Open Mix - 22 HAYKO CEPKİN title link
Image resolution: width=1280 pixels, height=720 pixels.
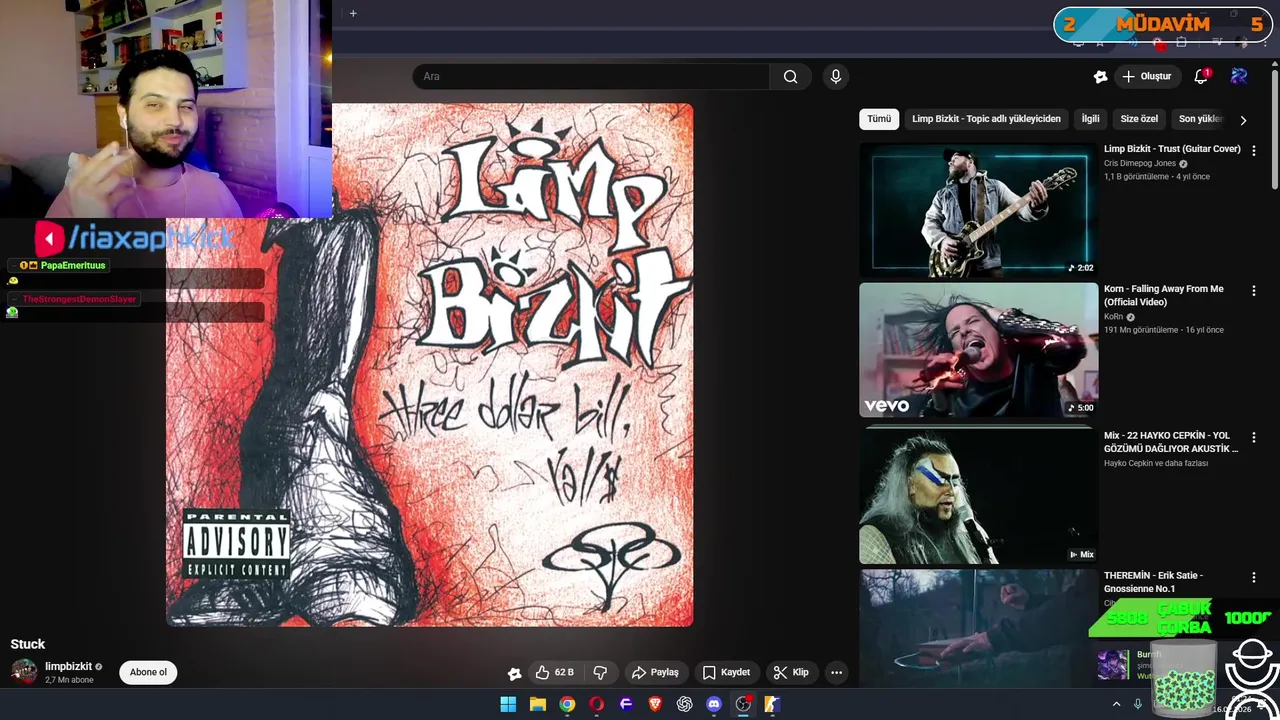[x=1171, y=442]
